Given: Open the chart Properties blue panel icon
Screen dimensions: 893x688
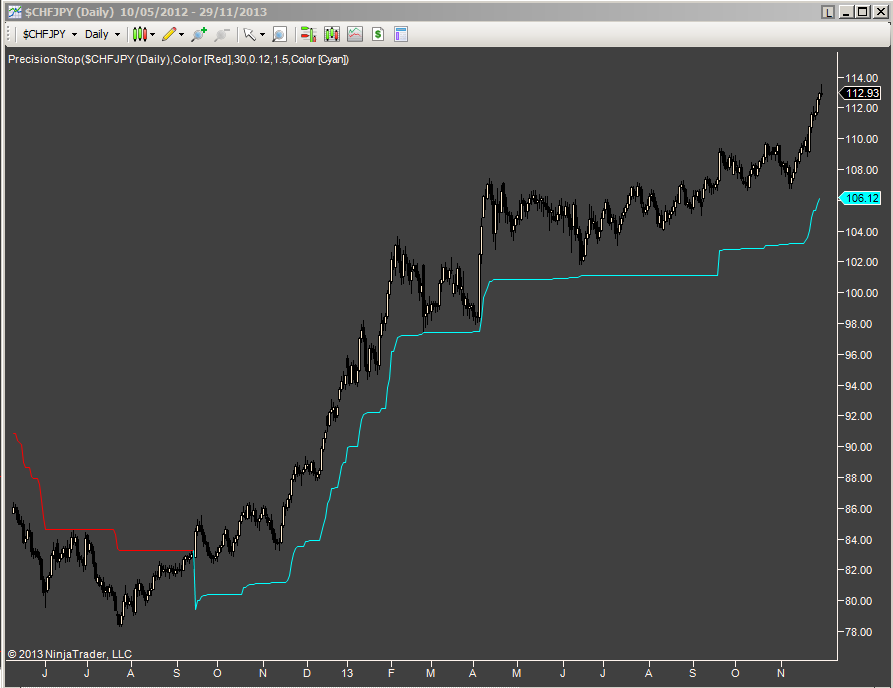Looking at the screenshot, I should click(400, 33).
